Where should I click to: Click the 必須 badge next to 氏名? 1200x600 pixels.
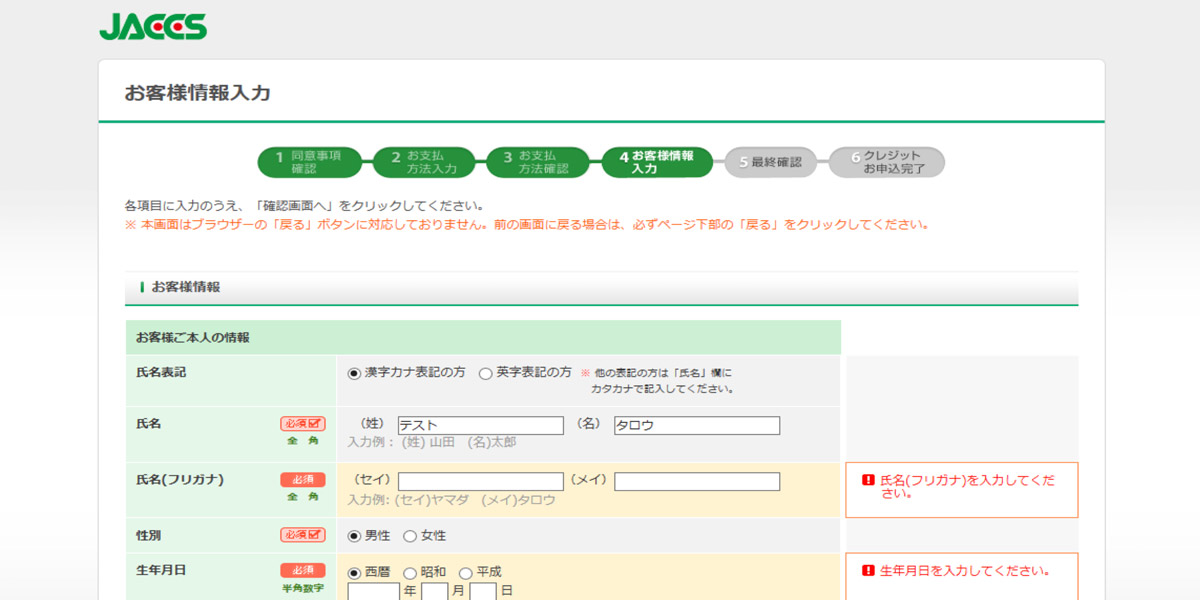coord(302,423)
